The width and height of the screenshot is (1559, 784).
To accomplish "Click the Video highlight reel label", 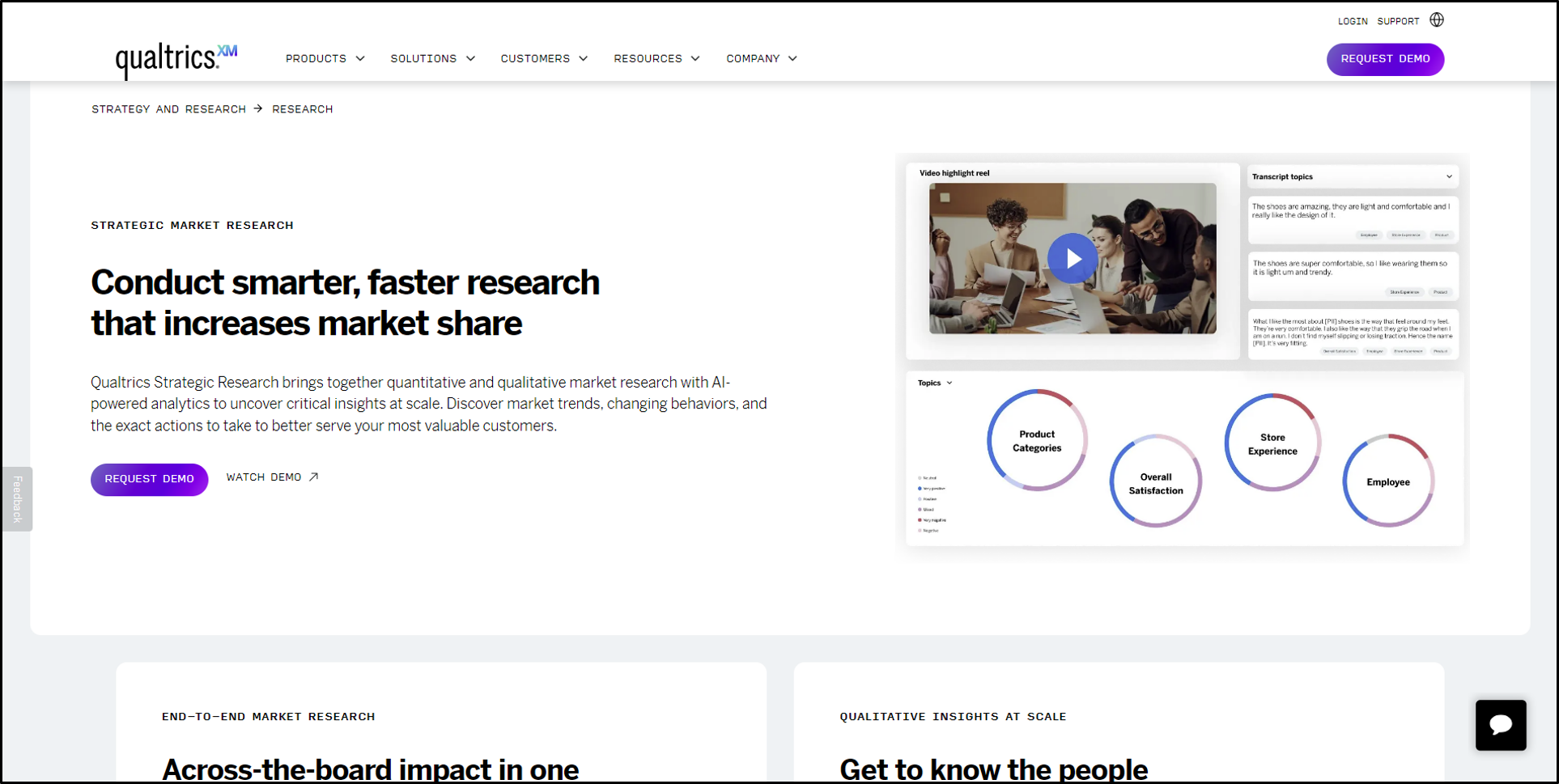I will 954,173.
